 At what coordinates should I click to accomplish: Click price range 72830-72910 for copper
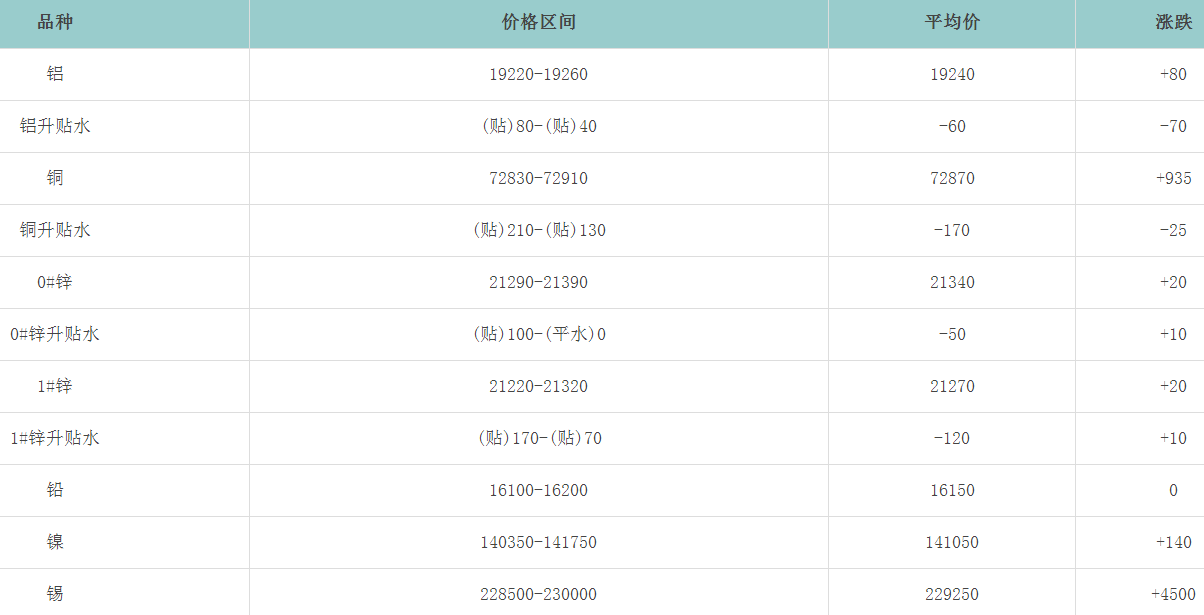(538, 178)
